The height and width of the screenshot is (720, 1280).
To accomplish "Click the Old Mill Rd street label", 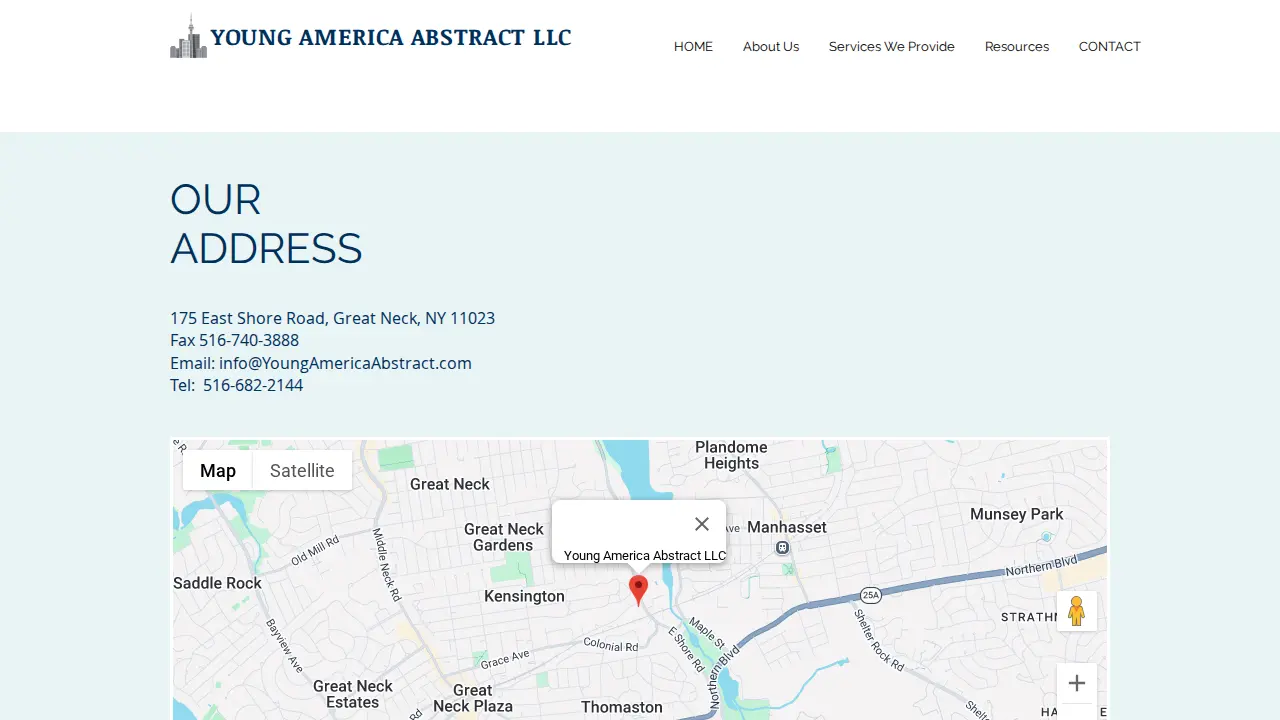I will 315,550.
